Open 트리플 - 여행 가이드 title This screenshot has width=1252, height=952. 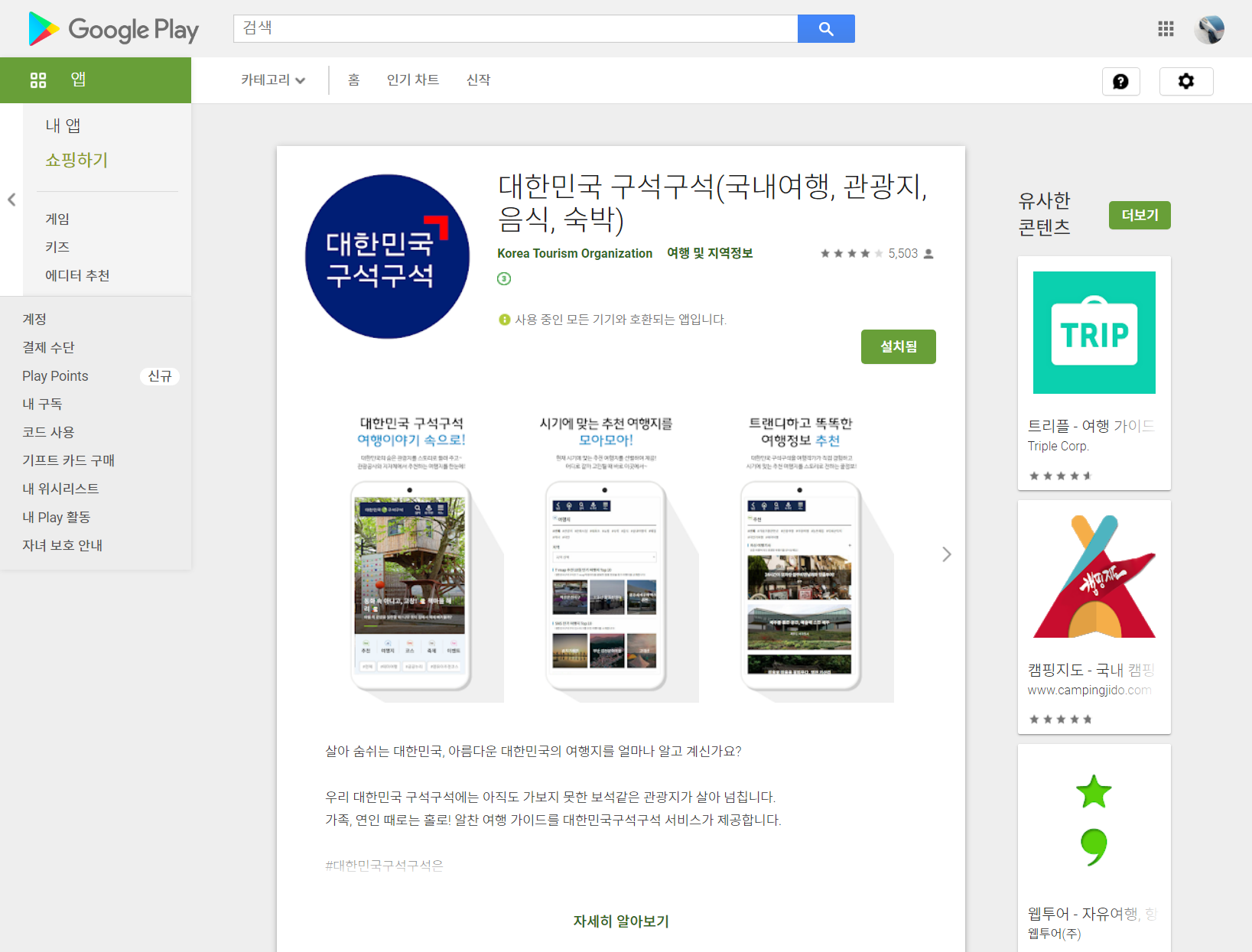coord(1091,426)
